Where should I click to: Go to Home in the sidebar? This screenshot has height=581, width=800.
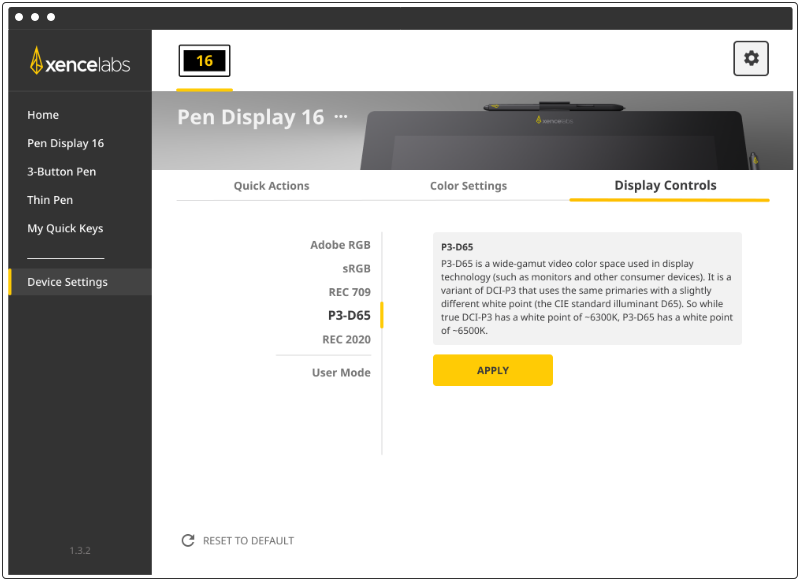click(x=43, y=115)
